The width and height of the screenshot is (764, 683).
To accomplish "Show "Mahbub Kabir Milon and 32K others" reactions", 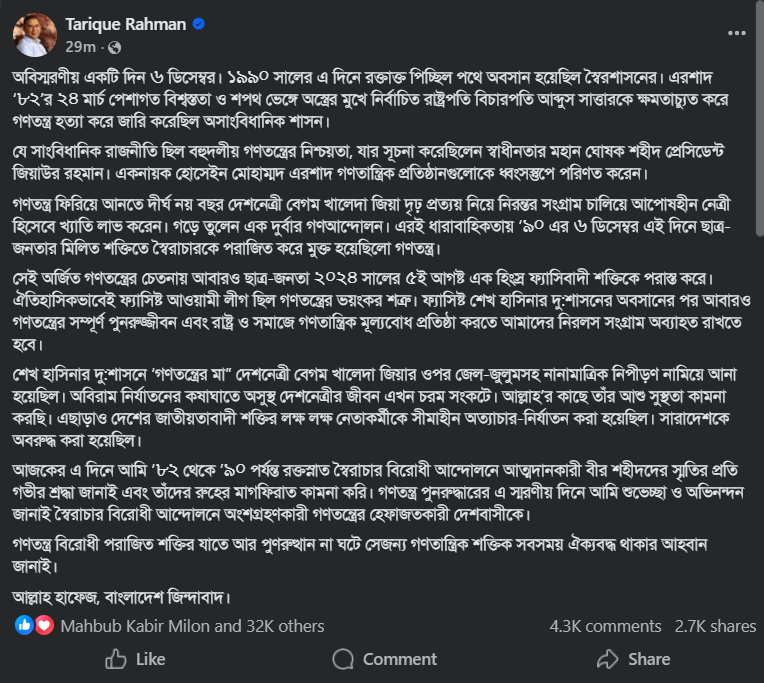I will 192,626.
